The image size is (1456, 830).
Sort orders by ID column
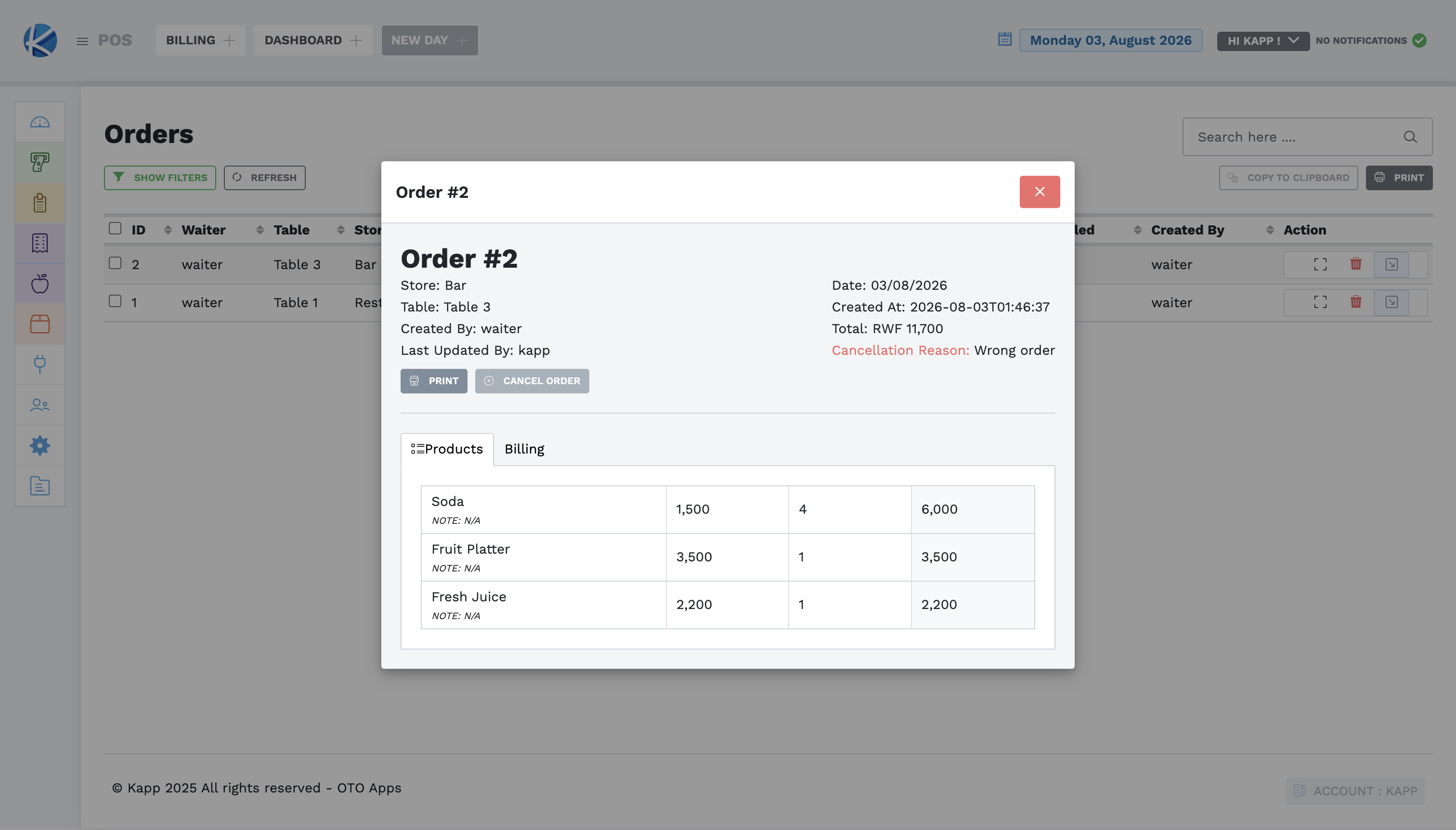[168, 230]
